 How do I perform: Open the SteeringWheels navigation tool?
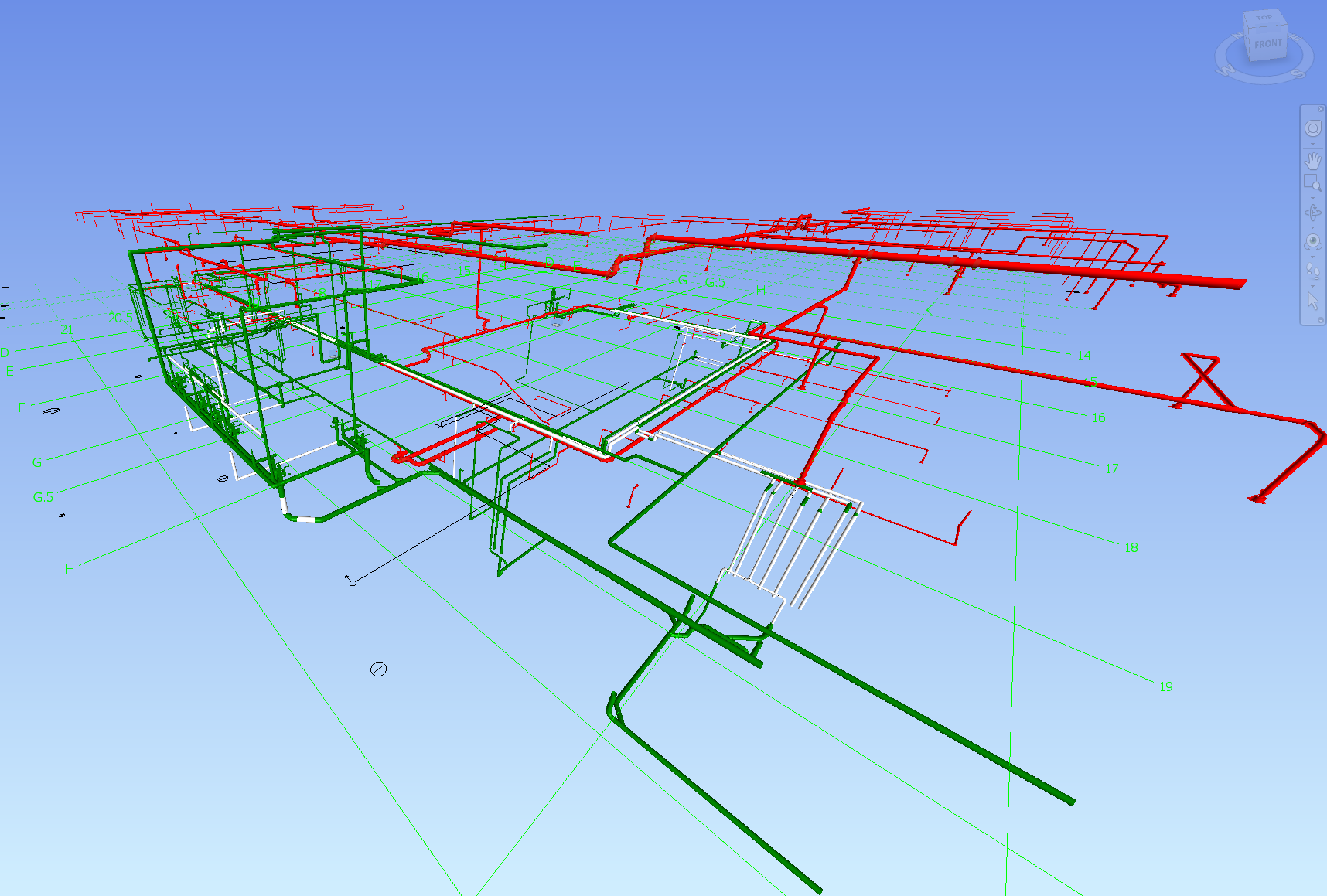tap(1313, 128)
